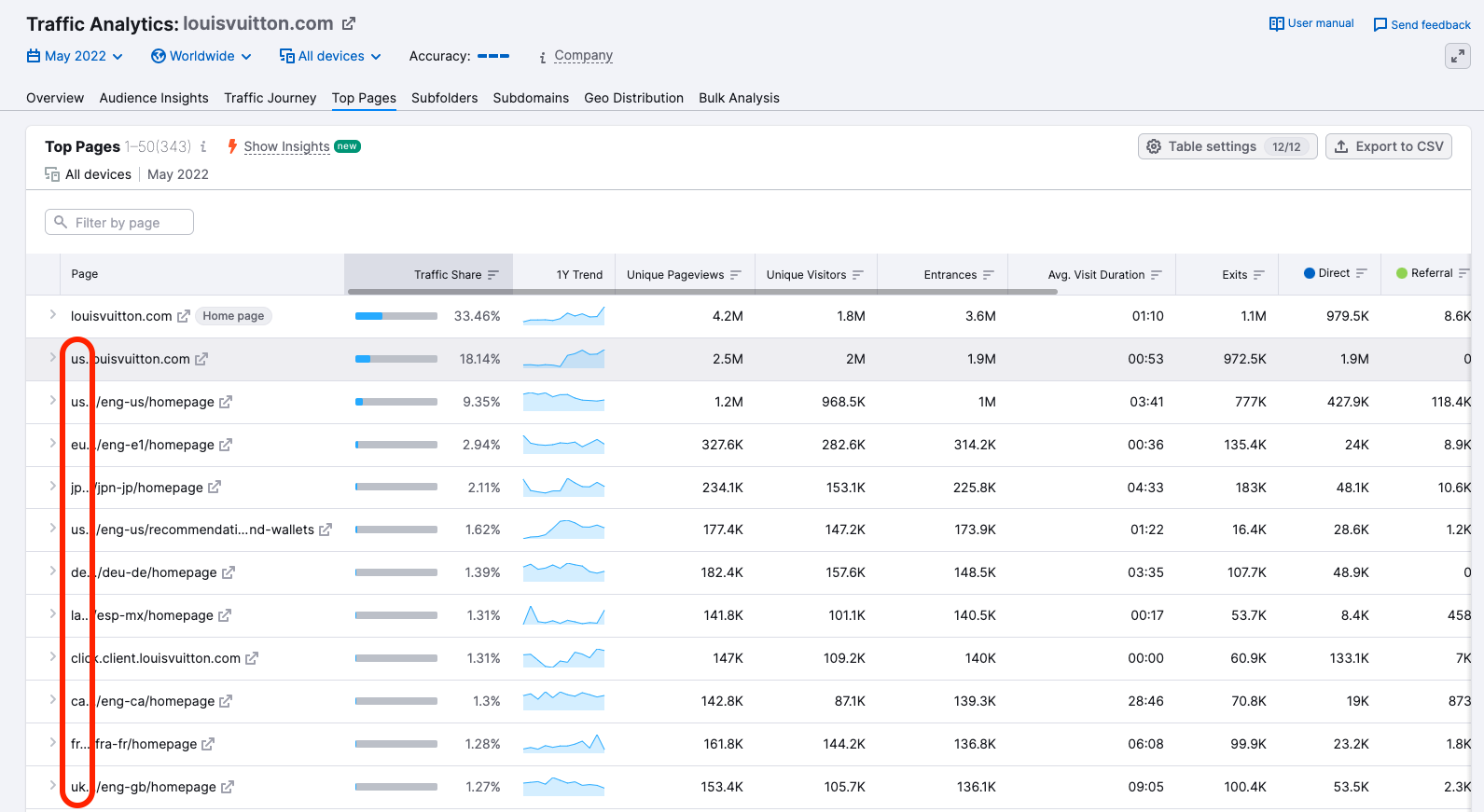The height and width of the screenshot is (812, 1484).
Task: Expand the /eng-us/homepage row
Action: [53, 401]
